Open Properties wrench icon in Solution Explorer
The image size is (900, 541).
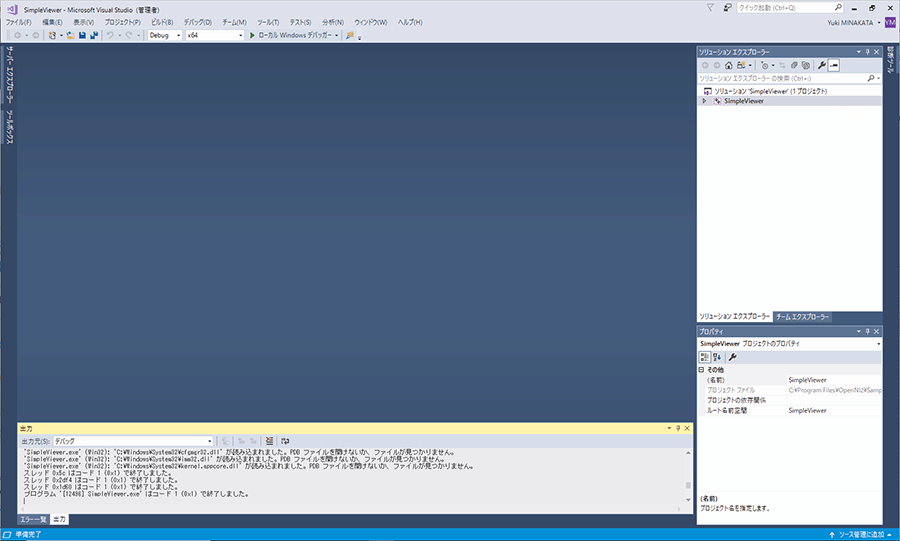[821, 65]
